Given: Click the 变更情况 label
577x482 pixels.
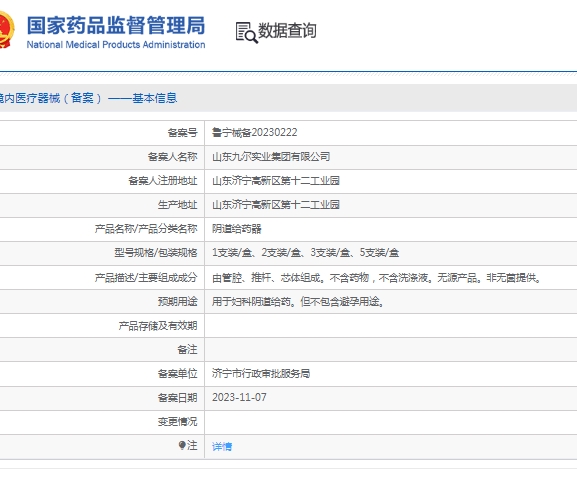Looking at the screenshot, I should [177, 422].
